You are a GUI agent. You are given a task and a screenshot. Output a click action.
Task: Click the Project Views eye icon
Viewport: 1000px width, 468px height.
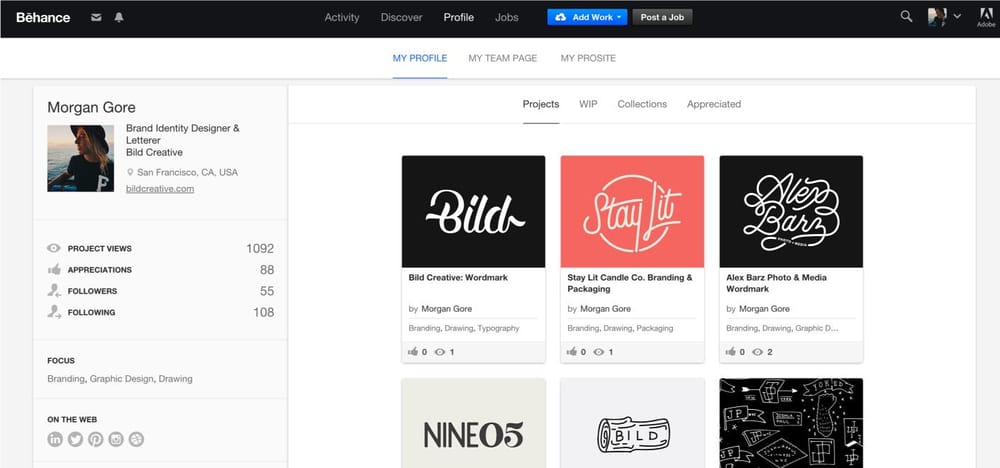coord(54,249)
